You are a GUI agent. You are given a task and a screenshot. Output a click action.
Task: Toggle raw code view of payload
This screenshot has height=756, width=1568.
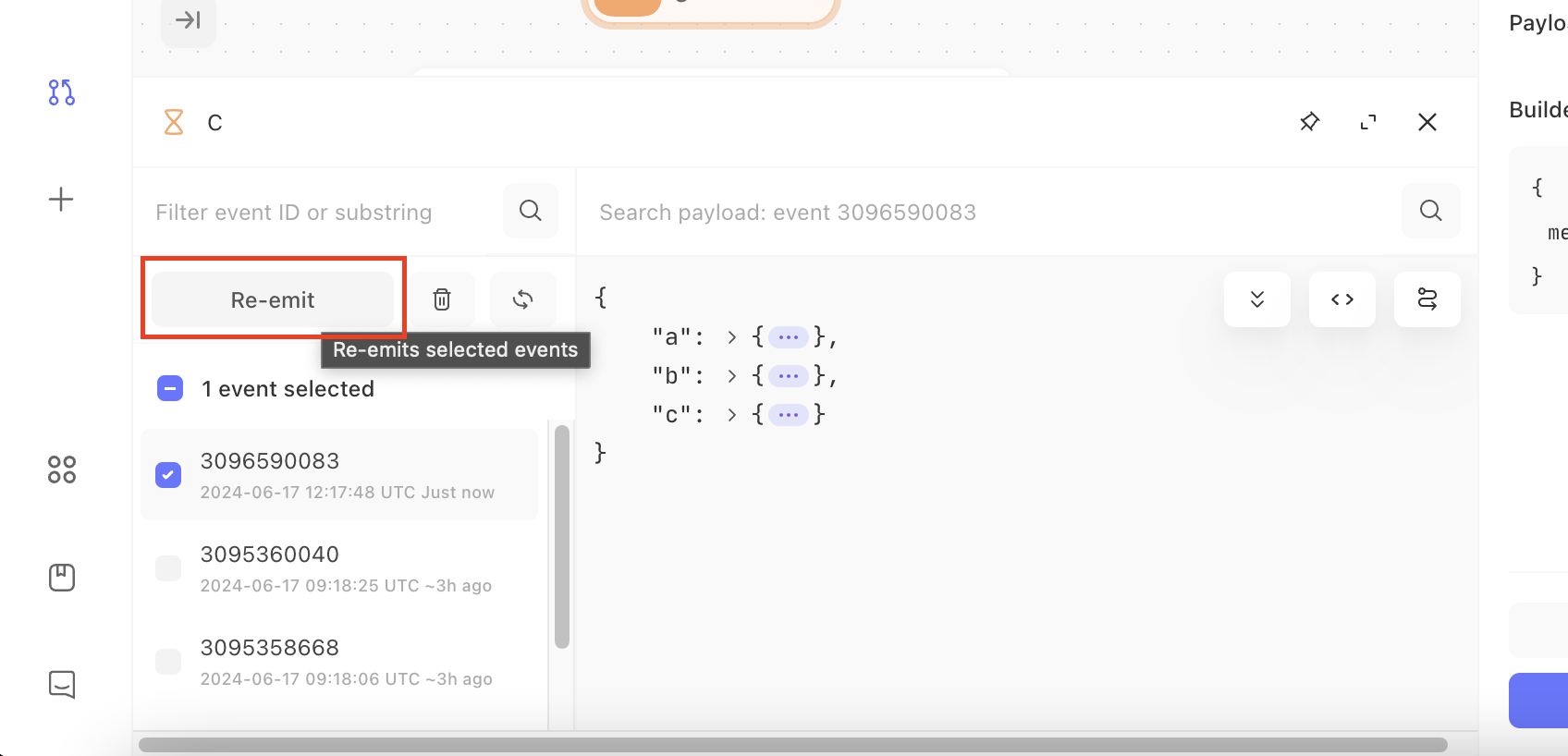point(1342,299)
